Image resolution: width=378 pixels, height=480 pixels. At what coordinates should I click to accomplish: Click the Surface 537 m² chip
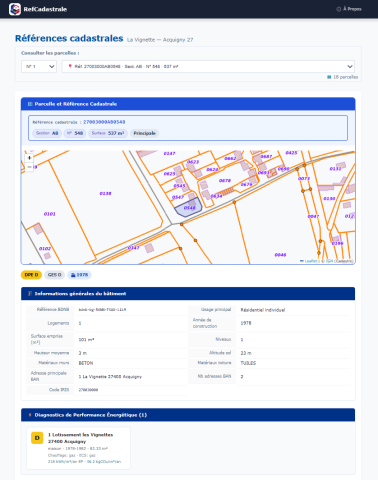coord(108,133)
